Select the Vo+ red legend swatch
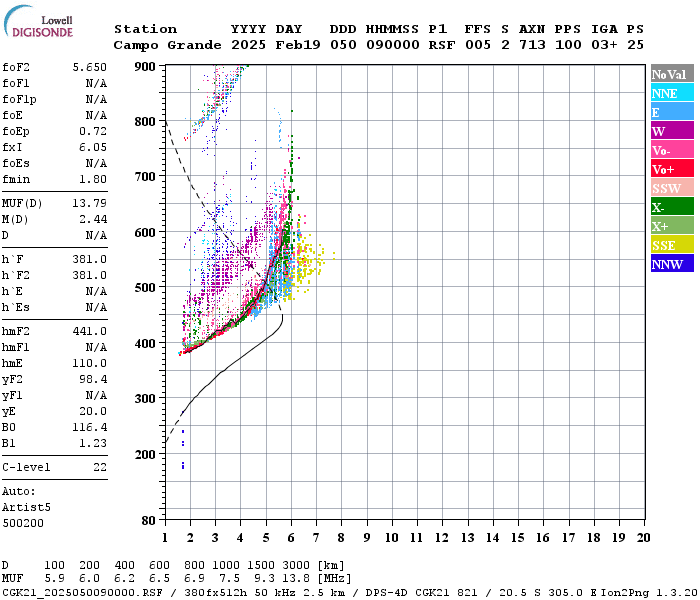 pos(672,169)
